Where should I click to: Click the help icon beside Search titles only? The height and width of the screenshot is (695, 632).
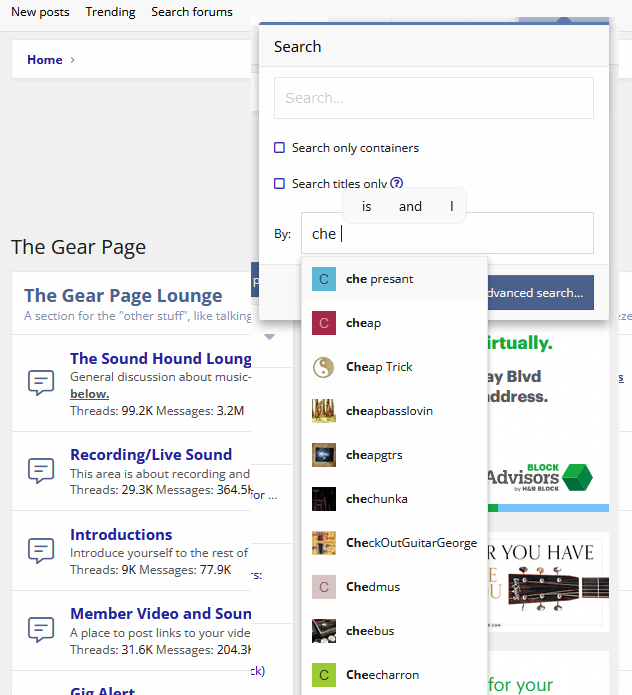397,183
